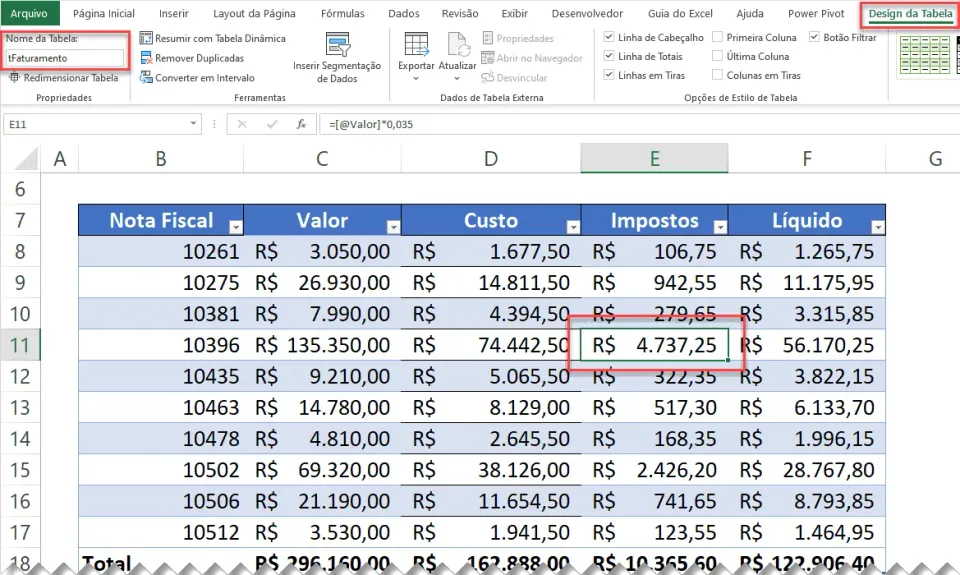960x575 pixels.
Task: Click the Converter em Intervalo icon
Action: (146, 78)
